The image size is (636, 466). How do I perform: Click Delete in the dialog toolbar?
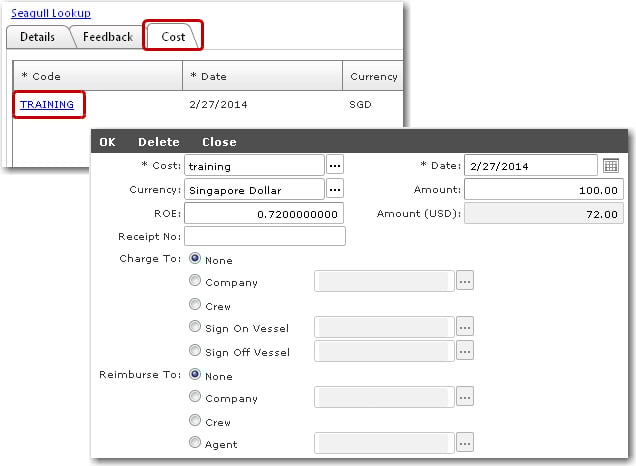[159, 142]
